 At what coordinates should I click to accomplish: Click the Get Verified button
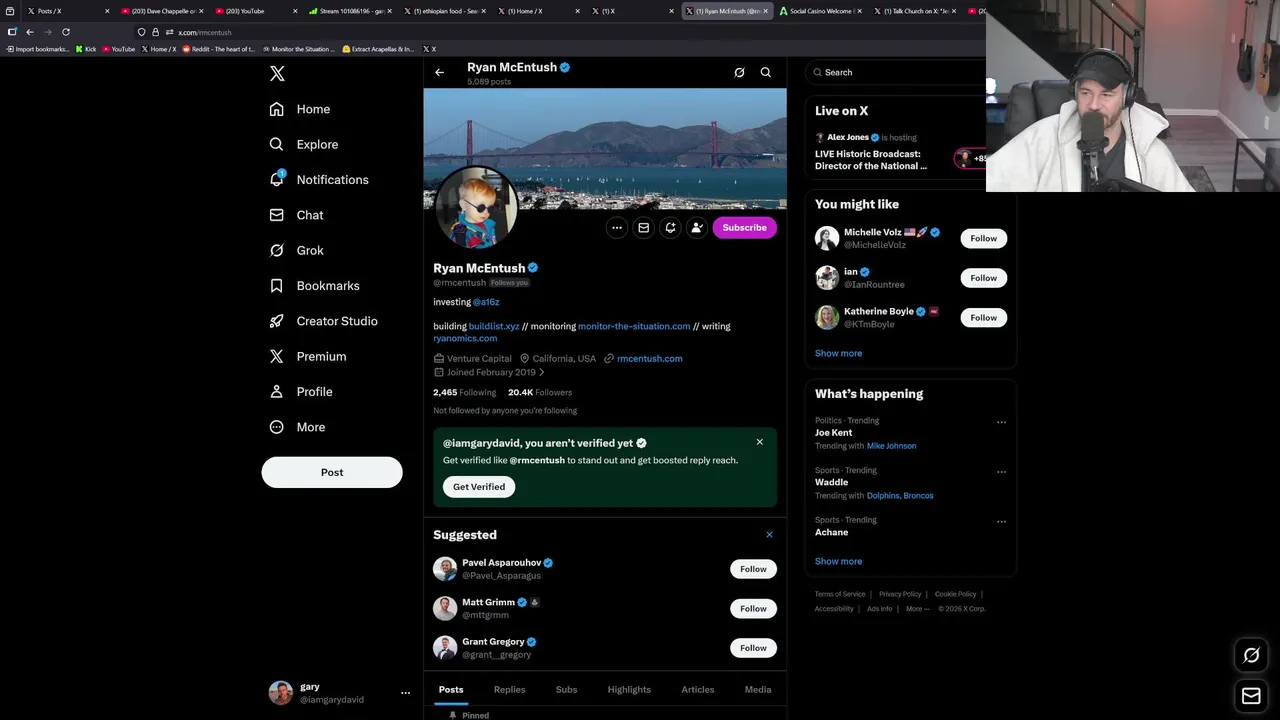479,487
